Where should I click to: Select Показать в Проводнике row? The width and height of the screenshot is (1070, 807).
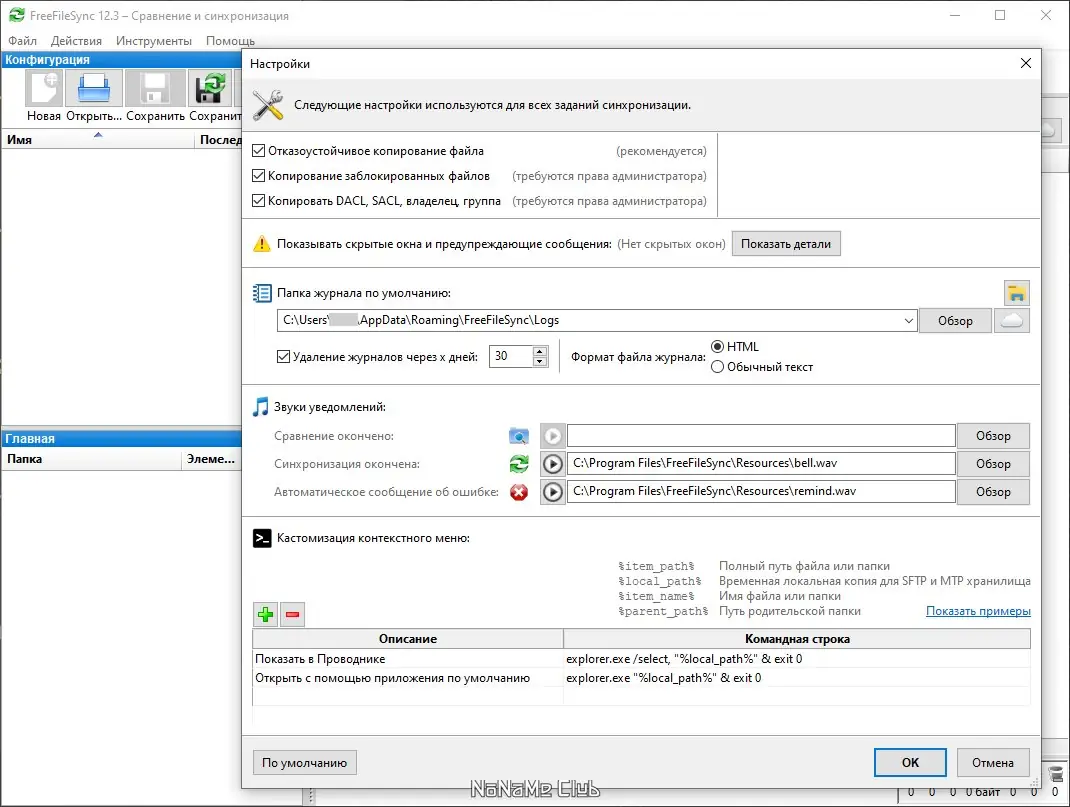[407, 659]
